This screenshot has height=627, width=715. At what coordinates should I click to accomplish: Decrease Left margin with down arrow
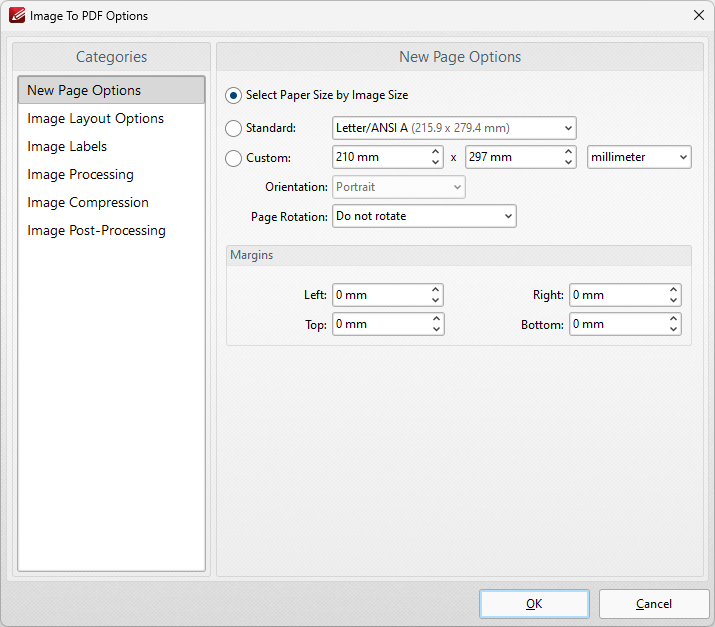[x=435, y=301]
